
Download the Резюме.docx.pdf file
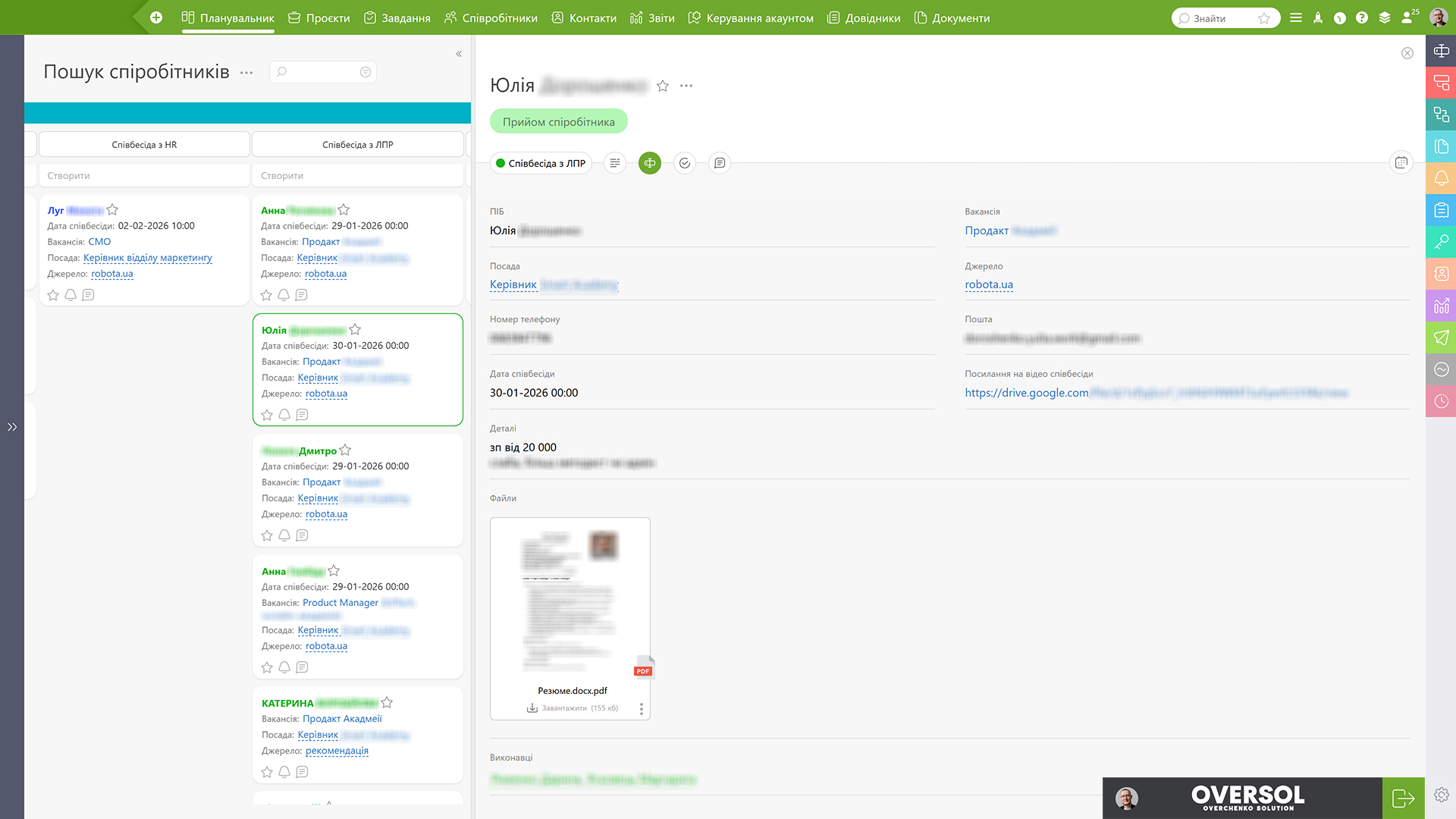pos(573,708)
